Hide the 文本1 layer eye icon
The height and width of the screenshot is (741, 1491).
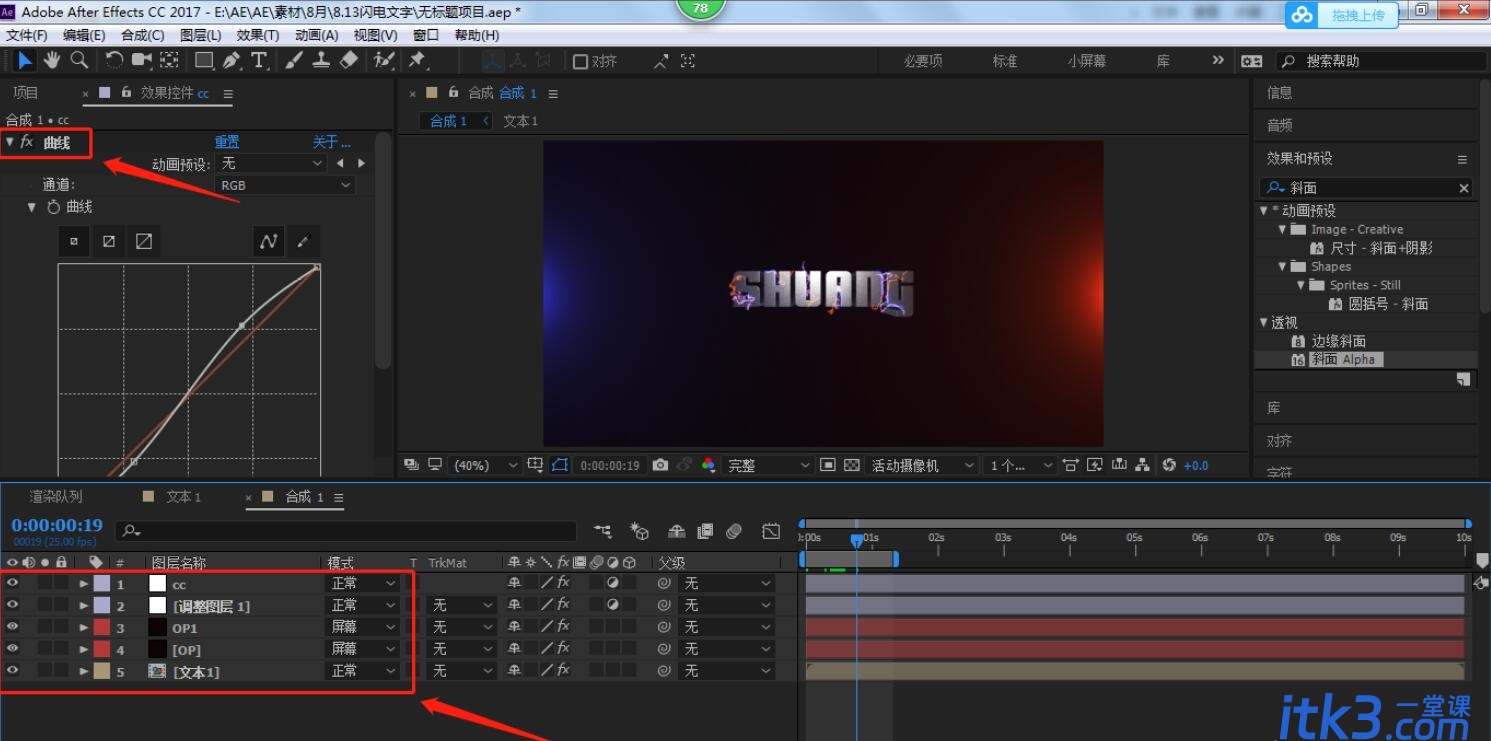[13, 671]
